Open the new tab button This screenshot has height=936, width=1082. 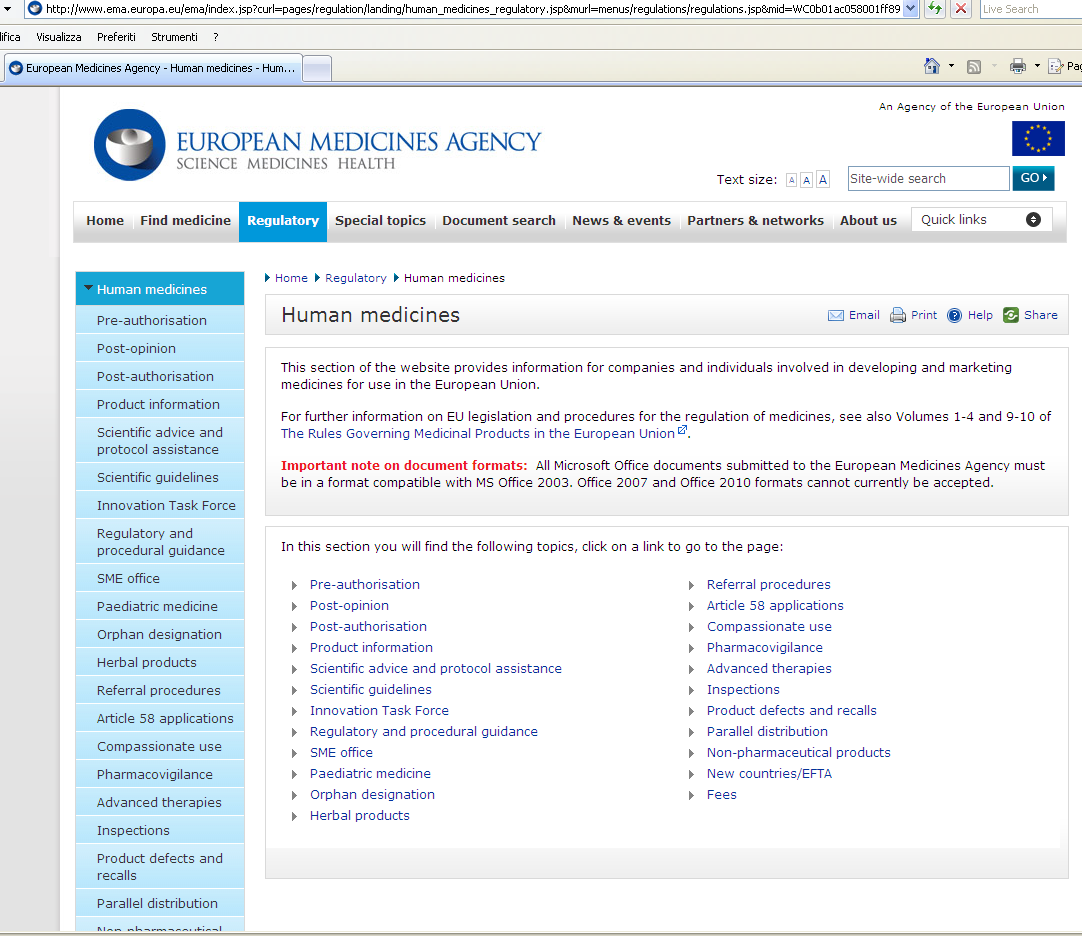[317, 68]
